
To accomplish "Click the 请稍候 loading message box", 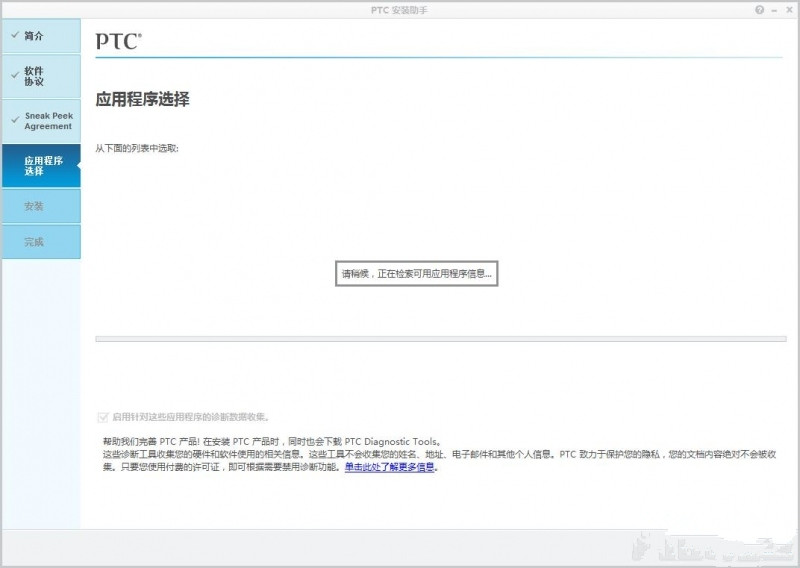I will coord(416,274).
